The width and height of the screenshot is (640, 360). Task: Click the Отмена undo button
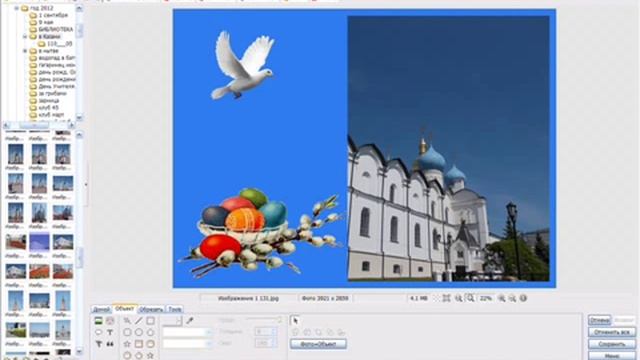click(x=600, y=320)
